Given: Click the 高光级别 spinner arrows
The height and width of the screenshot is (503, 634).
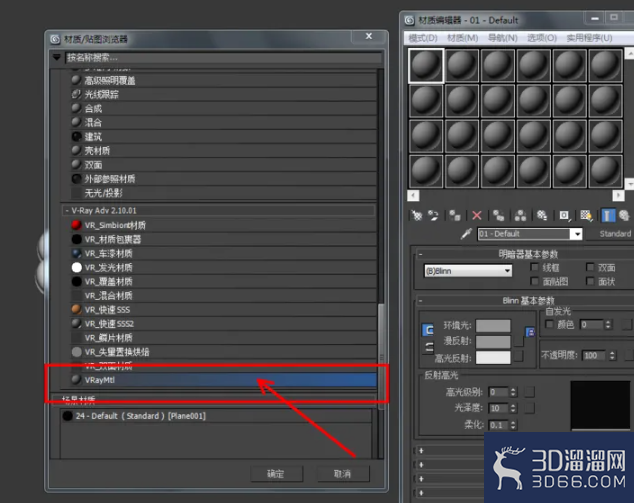Looking at the screenshot, I should point(513,392).
